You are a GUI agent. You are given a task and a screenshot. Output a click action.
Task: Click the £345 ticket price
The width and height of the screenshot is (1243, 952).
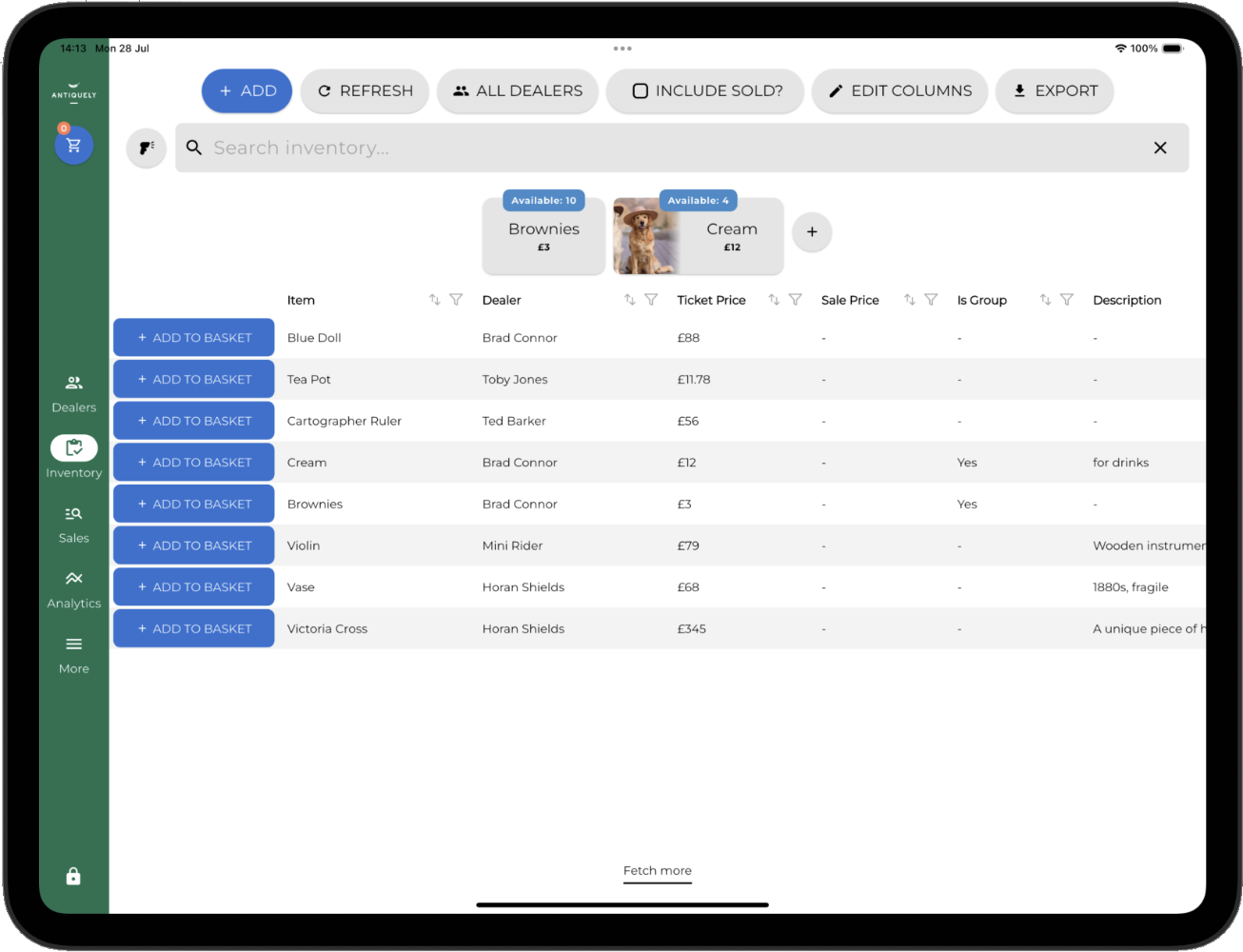(x=692, y=629)
